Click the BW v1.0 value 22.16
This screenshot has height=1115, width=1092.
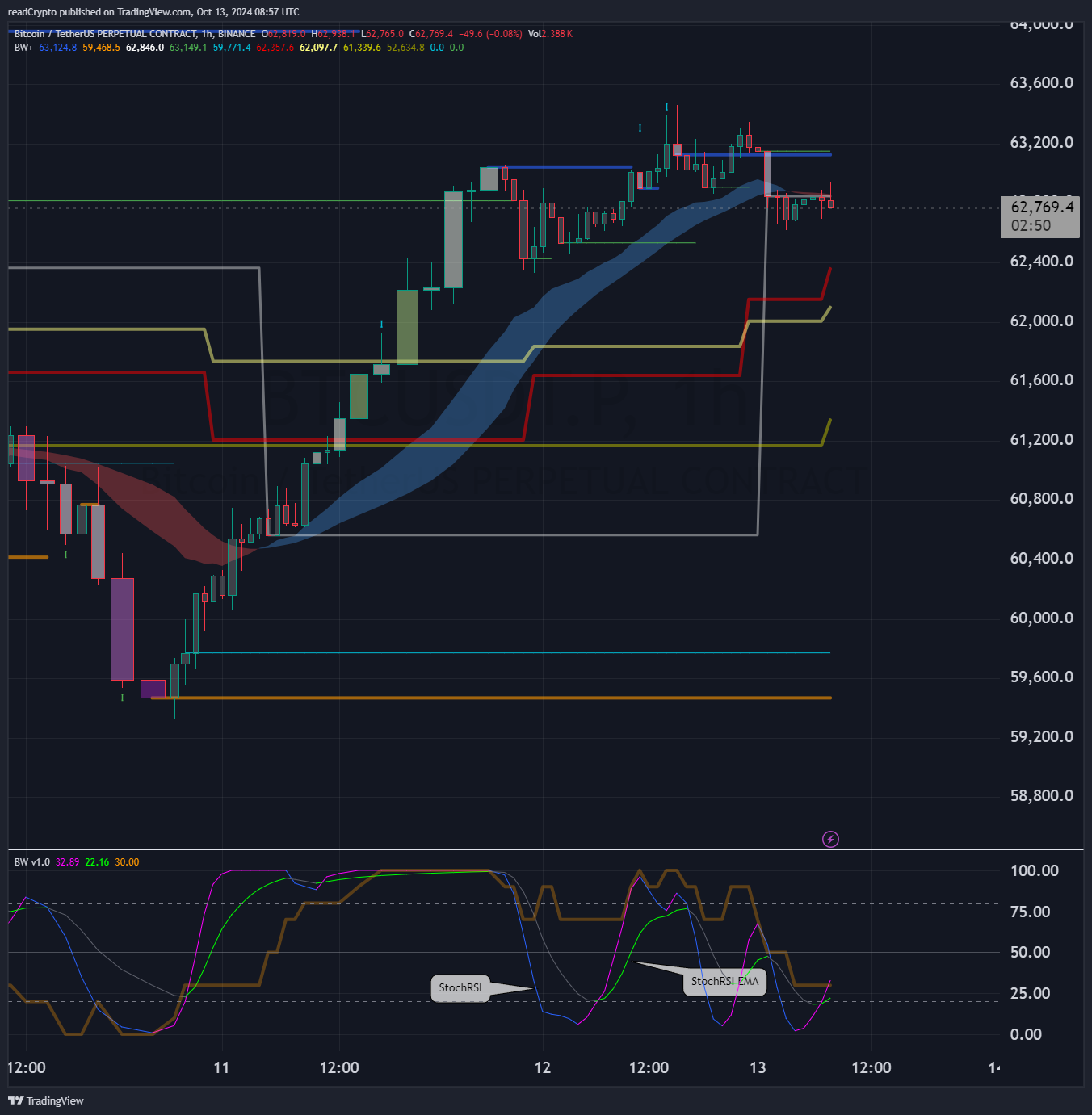point(97,862)
